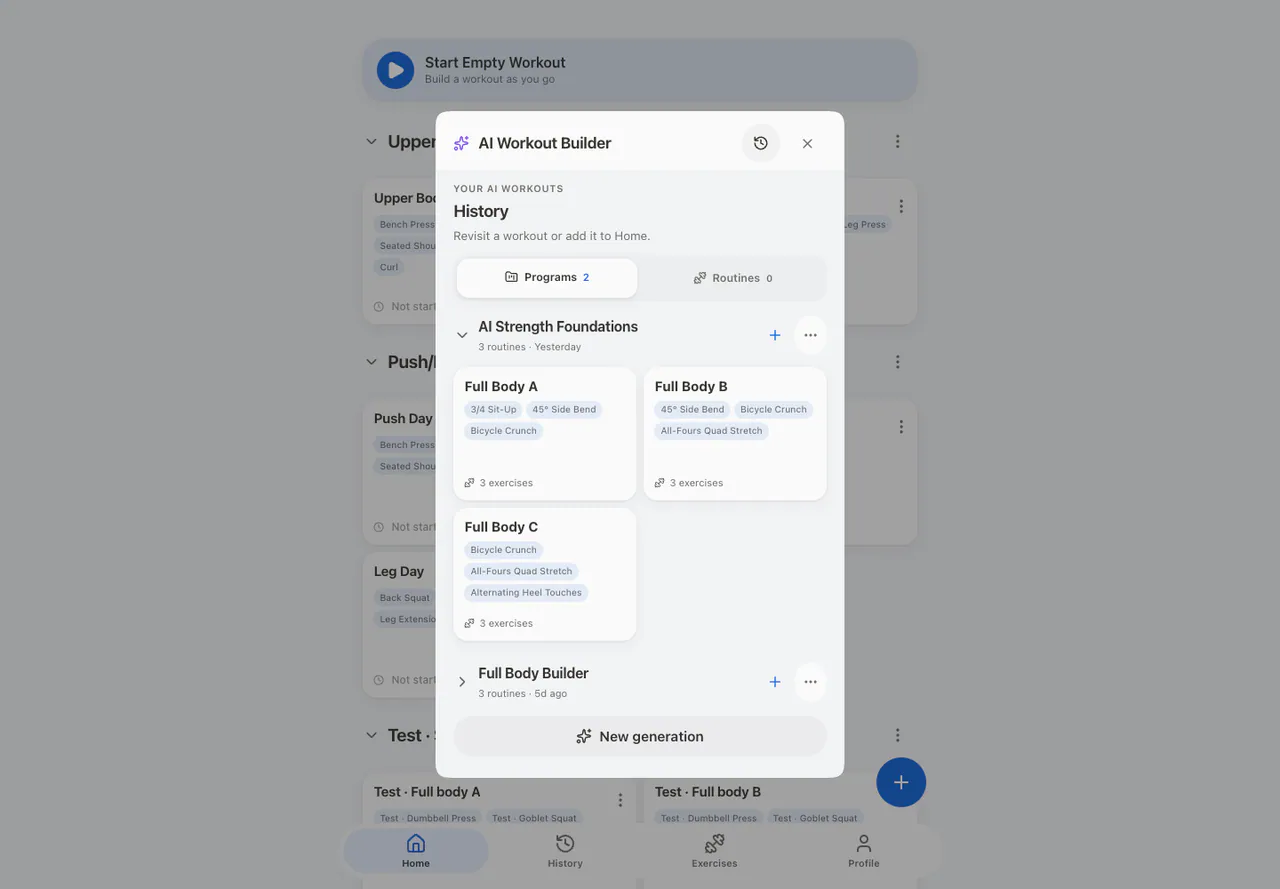This screenshot has width=1280, height=889.
Task: Open the Profile tab
Action: (x=864, y=851)
